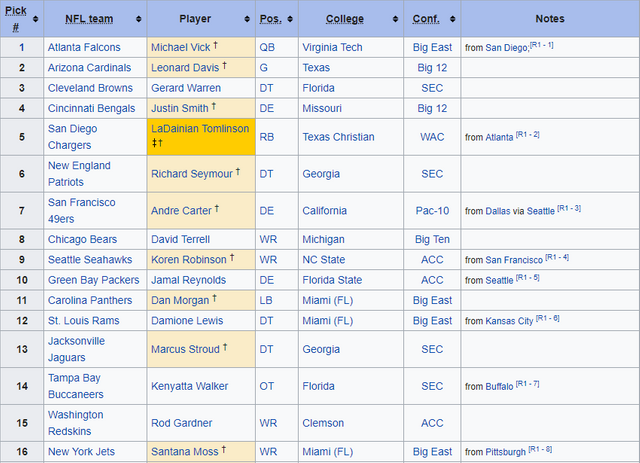This screenshot has width=640, height=463.
Task: Open the Arizona Cardinals link
Action: (x=89, y=68)
